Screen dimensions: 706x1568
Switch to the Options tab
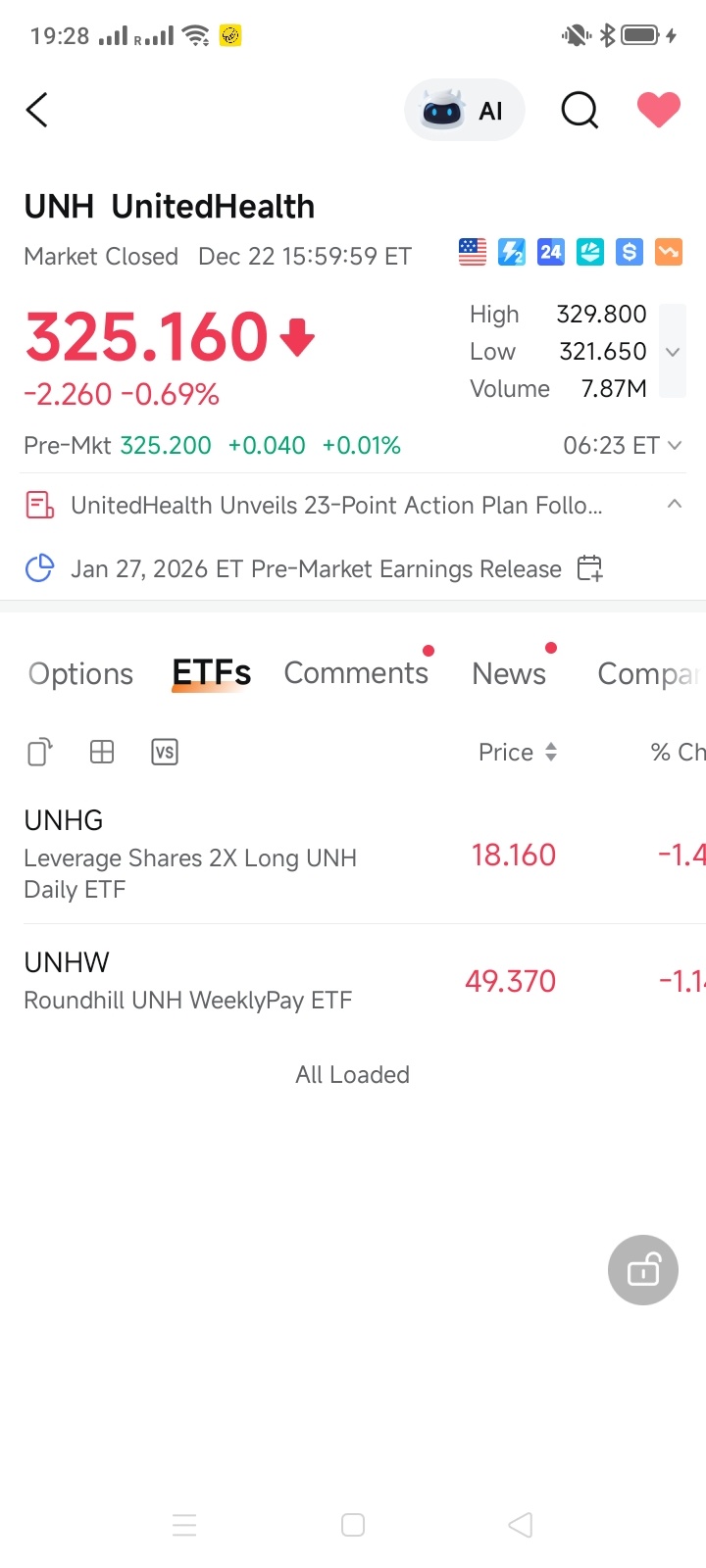click(x=80, y=673)
